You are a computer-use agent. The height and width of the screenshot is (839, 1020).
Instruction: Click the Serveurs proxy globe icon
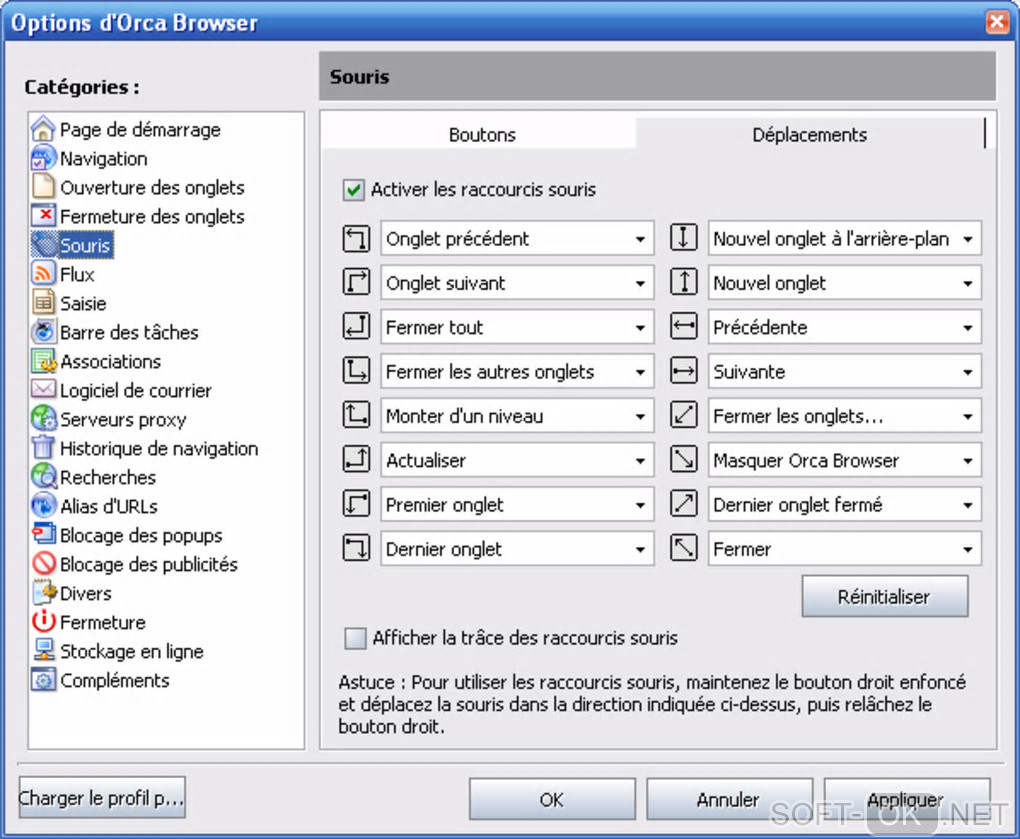point(43,419)
